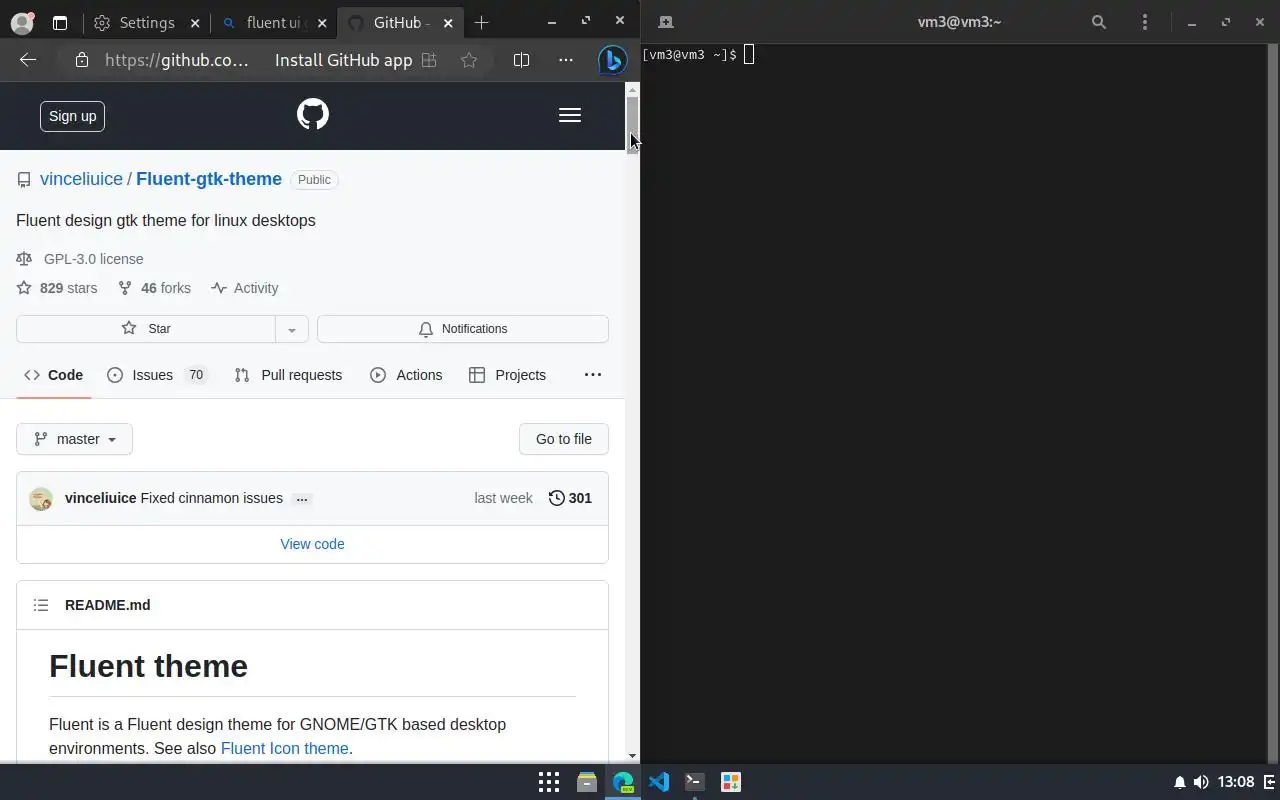This screenshot has height=800, width=1280.
Task: Click the View code link
Action: coord(312,544)
